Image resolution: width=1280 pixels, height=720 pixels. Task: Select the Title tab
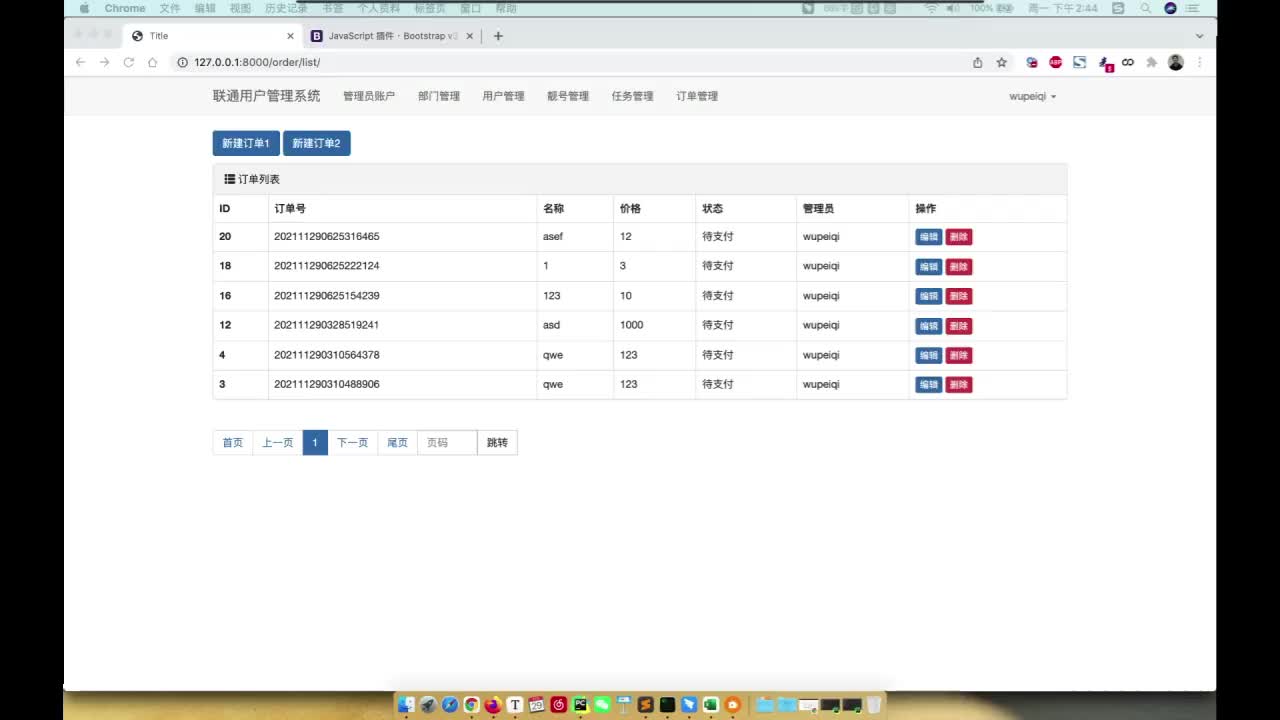pos(213,36)
